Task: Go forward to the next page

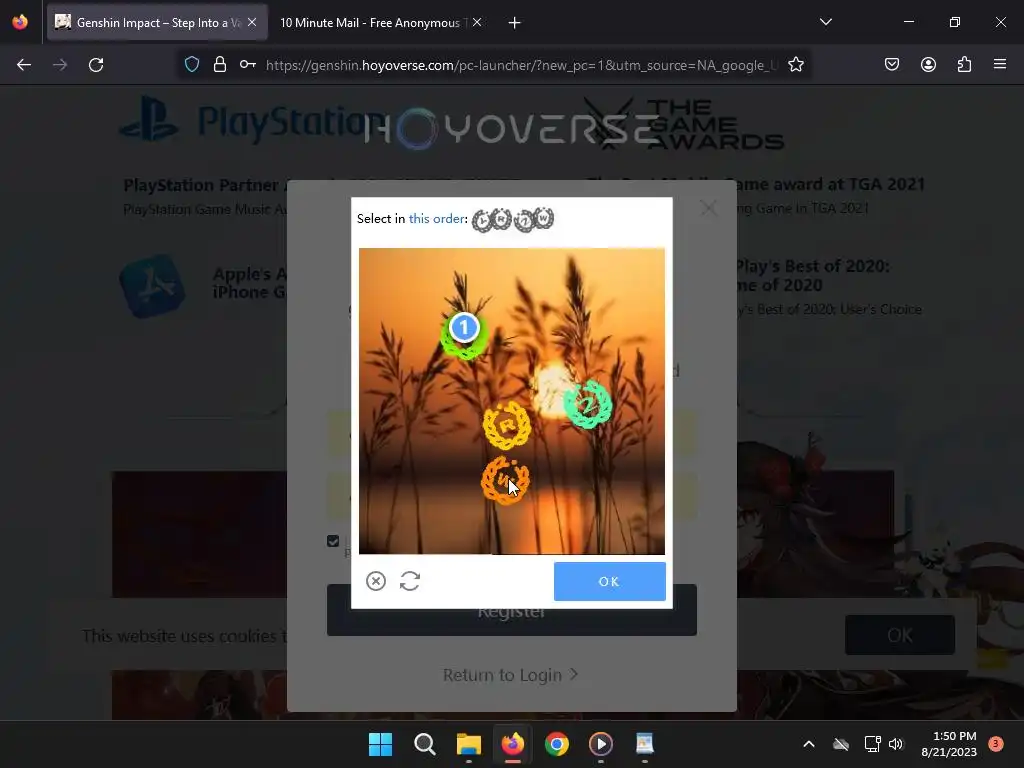Action: (x=60, y=65)
